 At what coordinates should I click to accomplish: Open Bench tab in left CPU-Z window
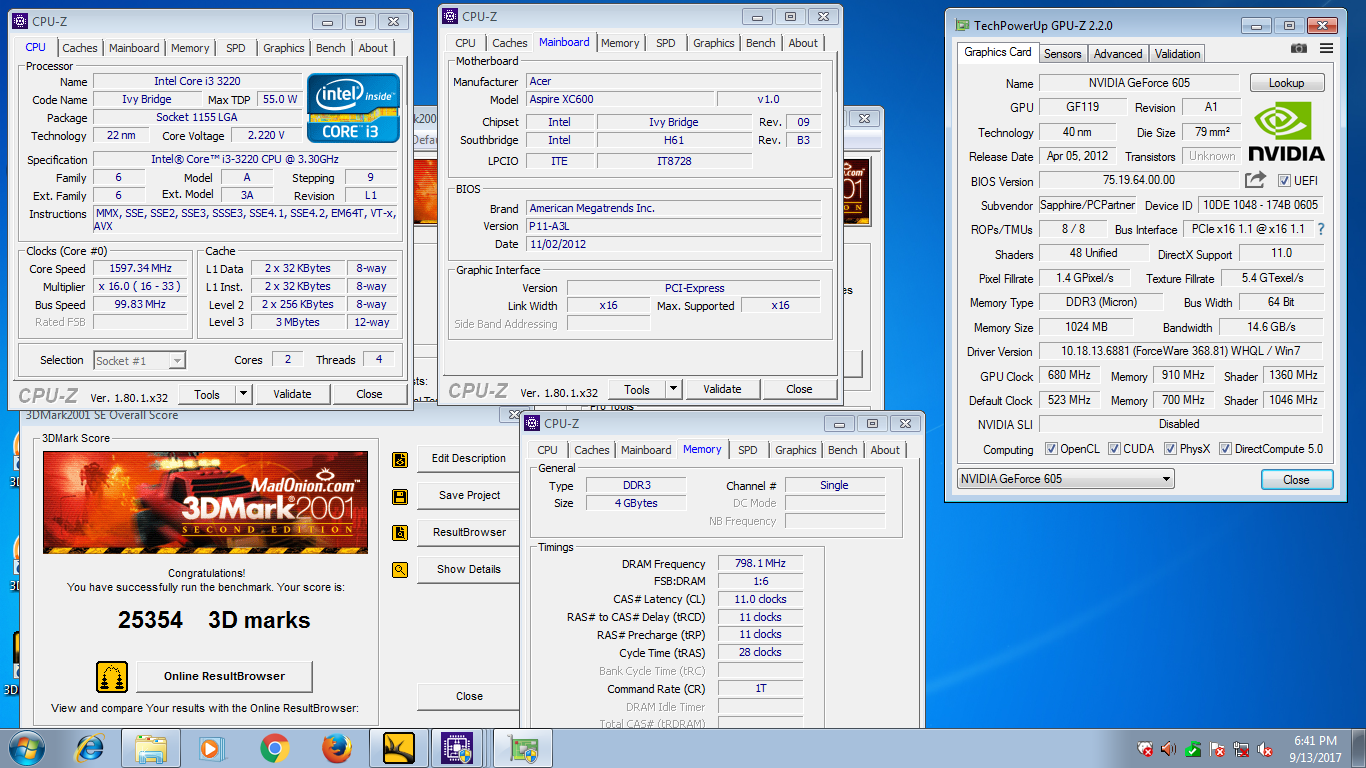(331, 48)
